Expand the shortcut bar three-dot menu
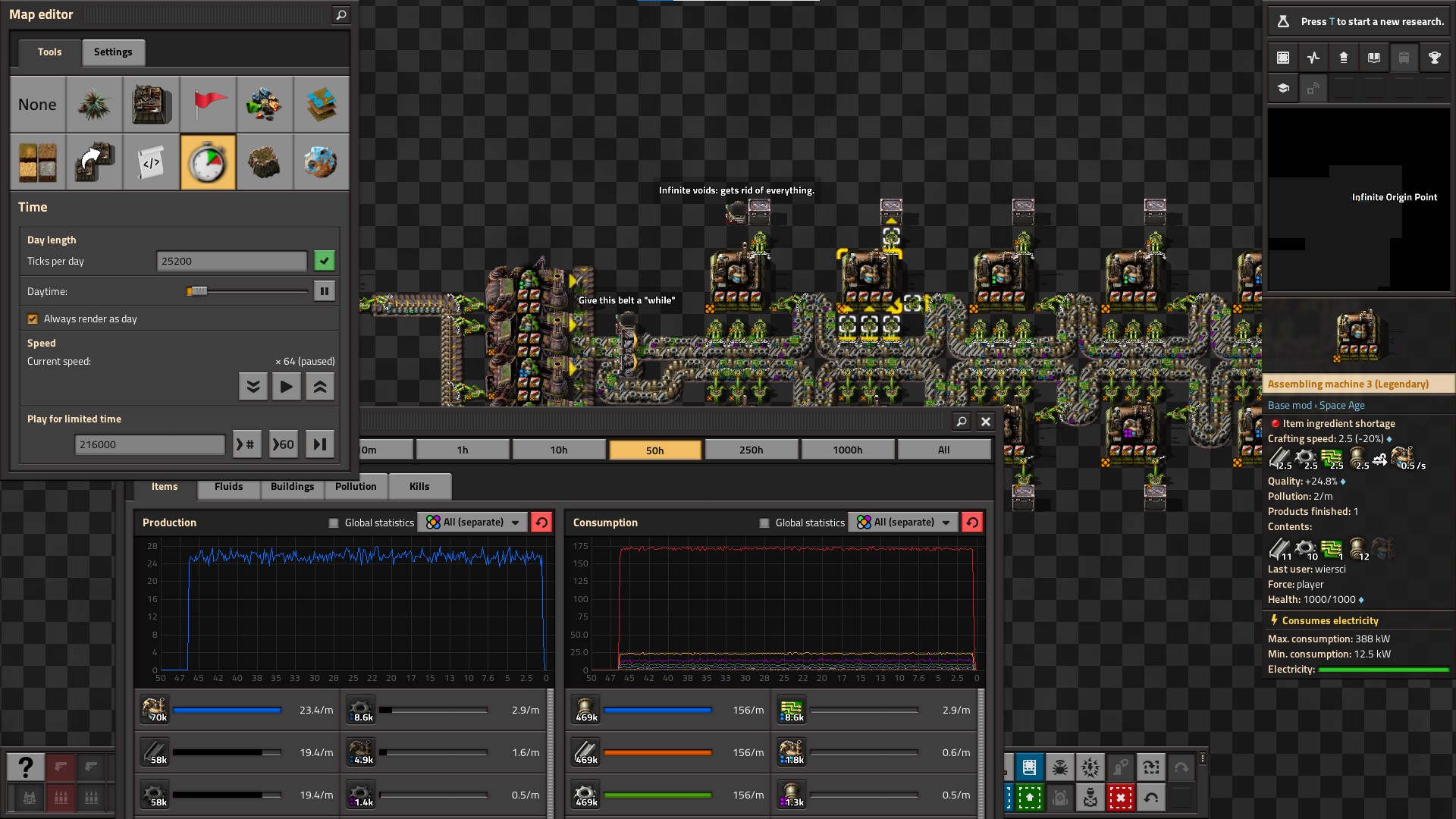The image size is (1456, 819). click(1203, 758)
